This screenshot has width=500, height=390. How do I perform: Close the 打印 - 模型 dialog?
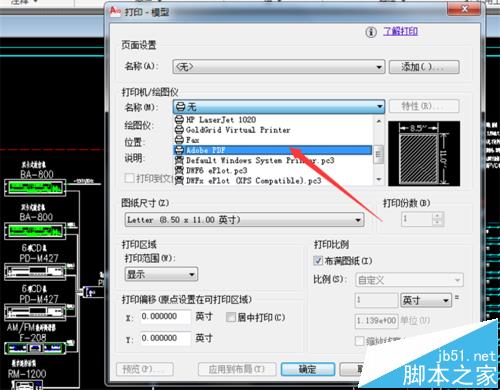pyautogui.click(x=464, y=9)
